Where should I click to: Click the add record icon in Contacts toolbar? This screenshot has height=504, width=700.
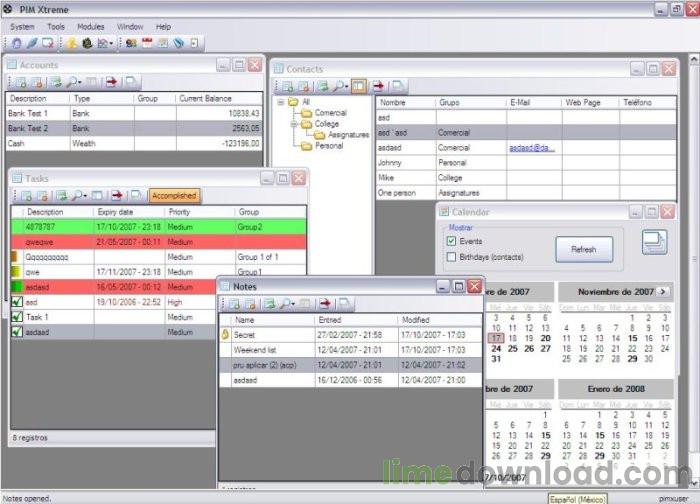pos(288,86)
